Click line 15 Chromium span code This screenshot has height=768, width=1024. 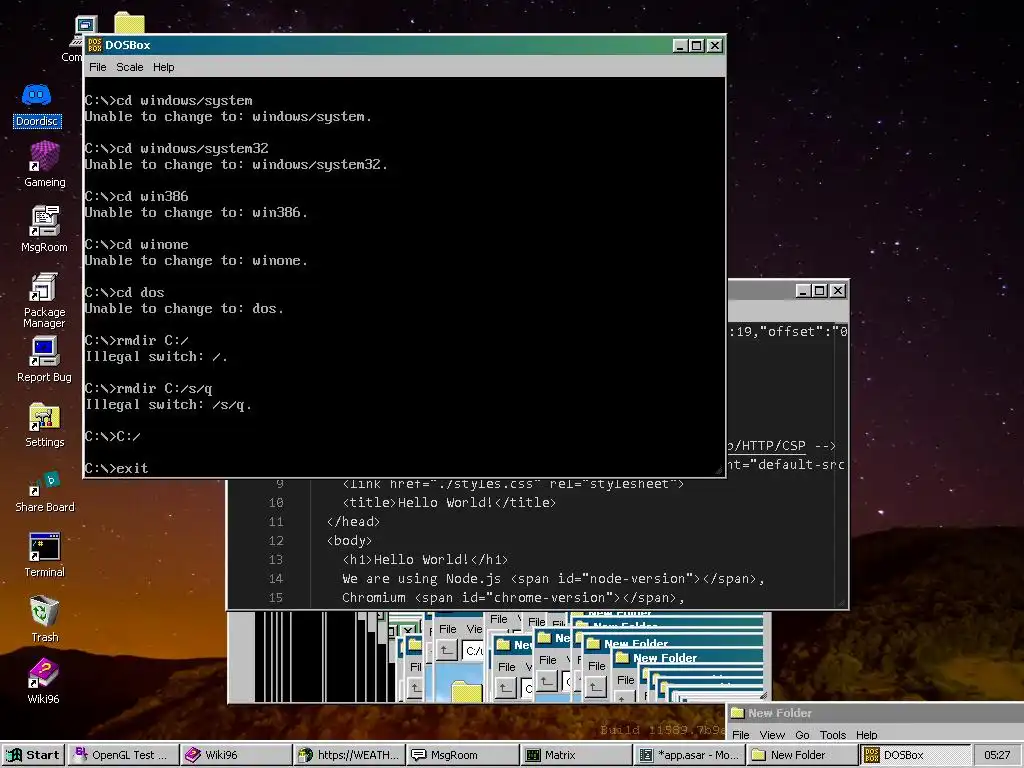click(x=513, y=598)
